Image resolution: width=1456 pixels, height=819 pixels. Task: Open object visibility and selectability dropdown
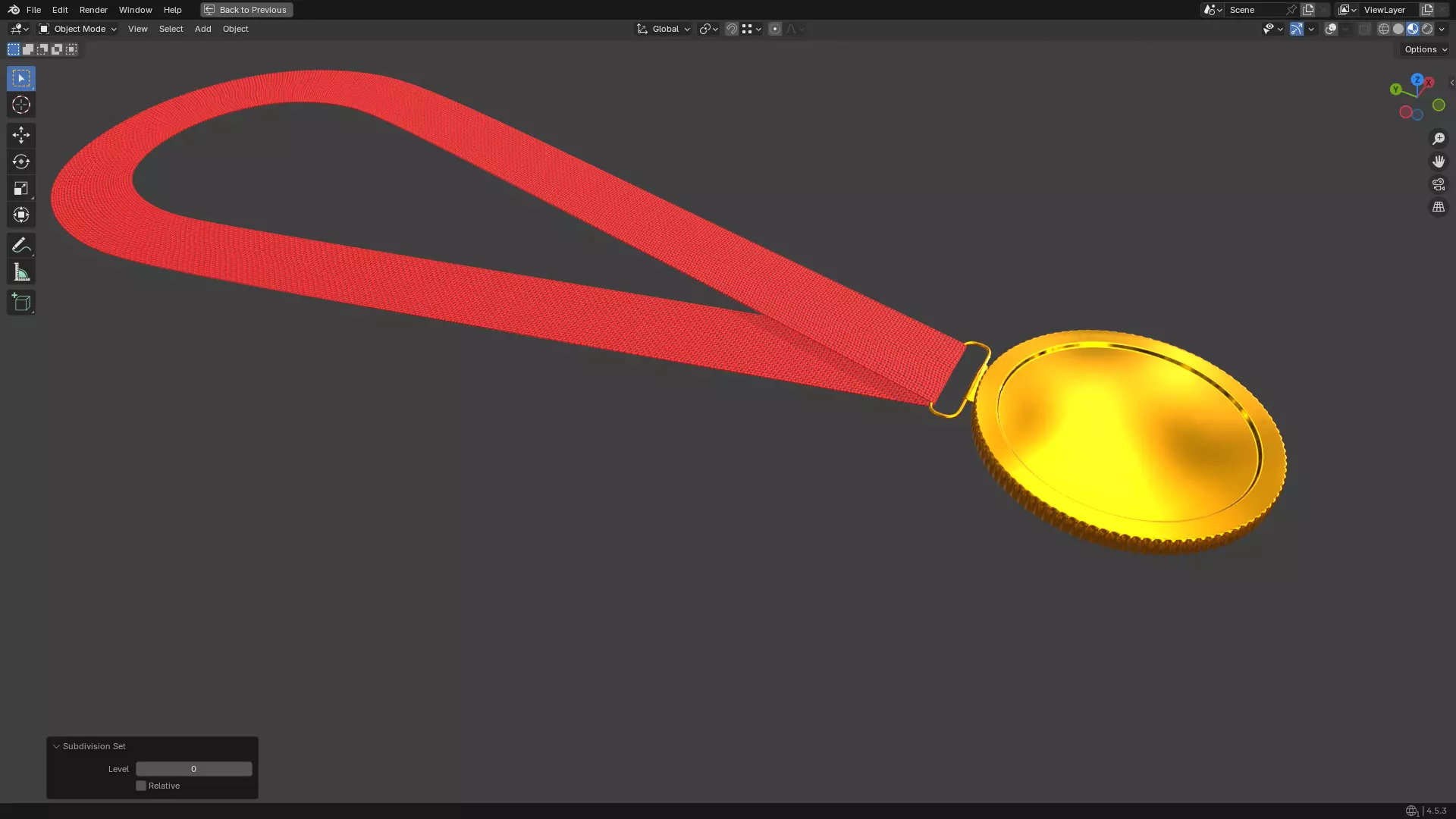1272,29
